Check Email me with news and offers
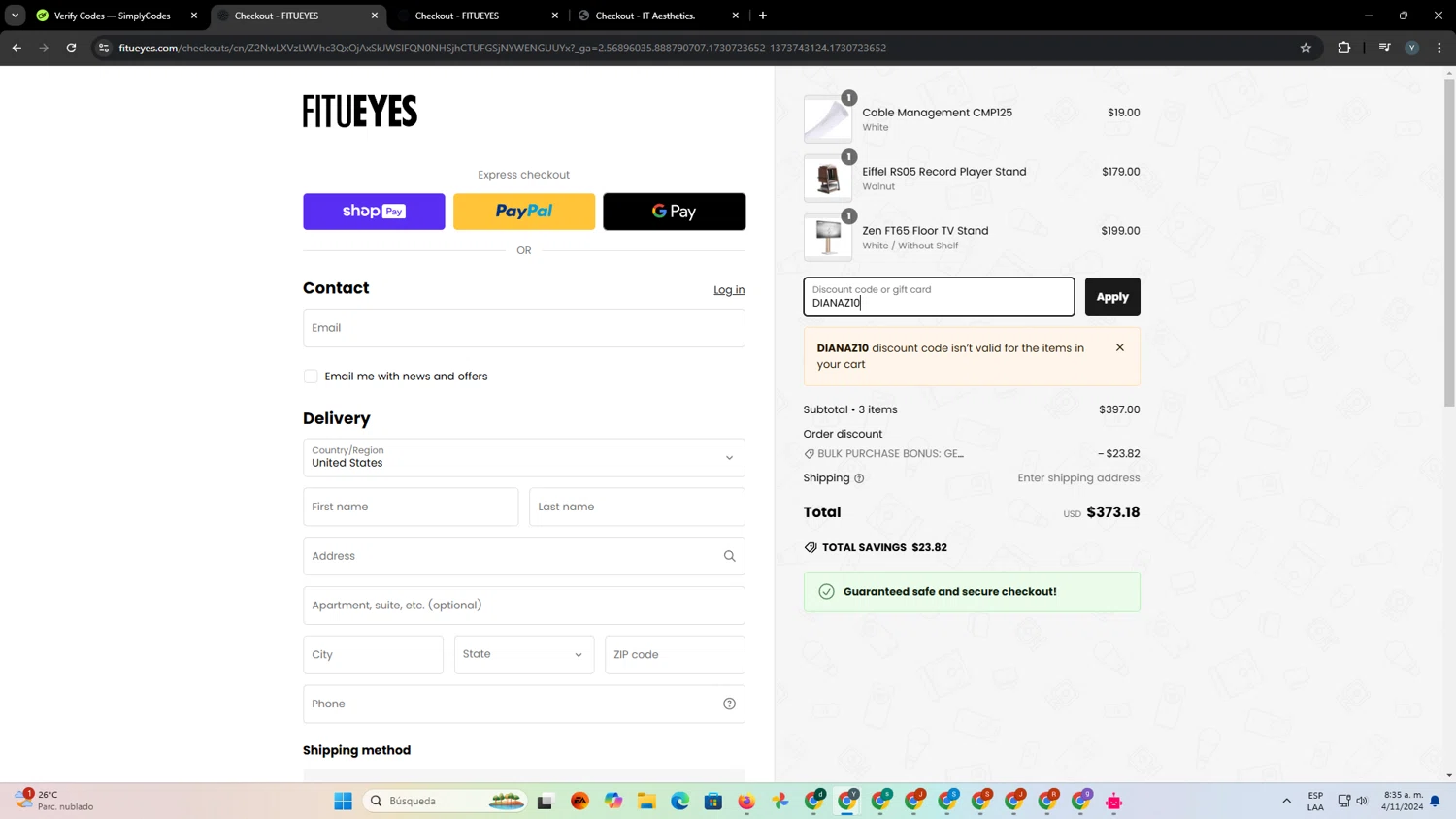The image size is (1456, 819). point(311,377)
